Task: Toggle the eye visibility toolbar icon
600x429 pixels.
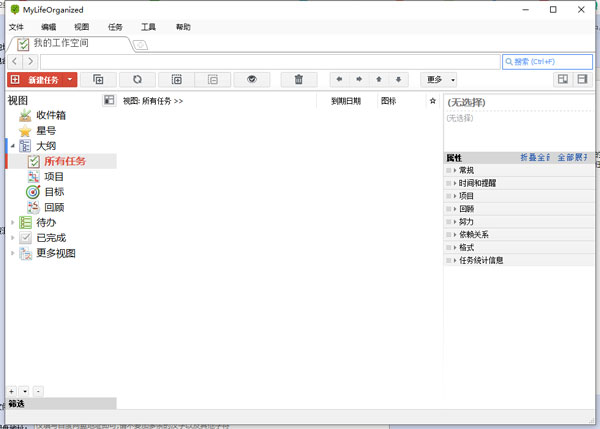Action: (x=252, y=80)
